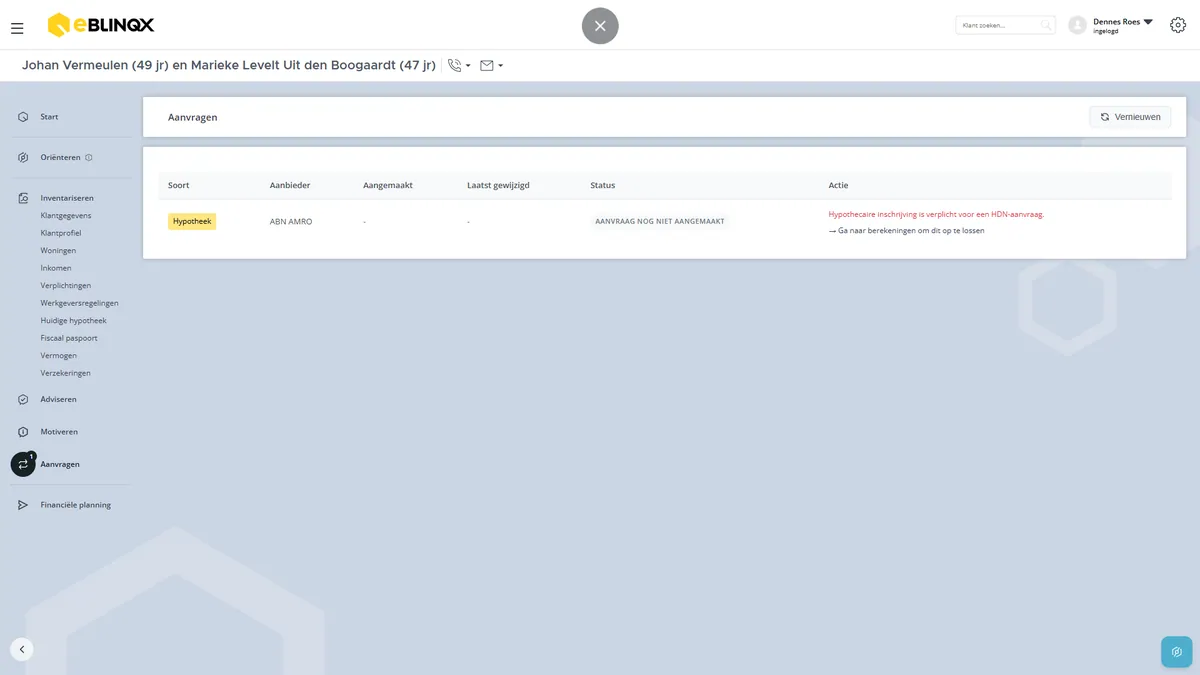Click the 'Laatst gewijzigd' column header
The image size is (1200, 675).
(x=499, y=185)
